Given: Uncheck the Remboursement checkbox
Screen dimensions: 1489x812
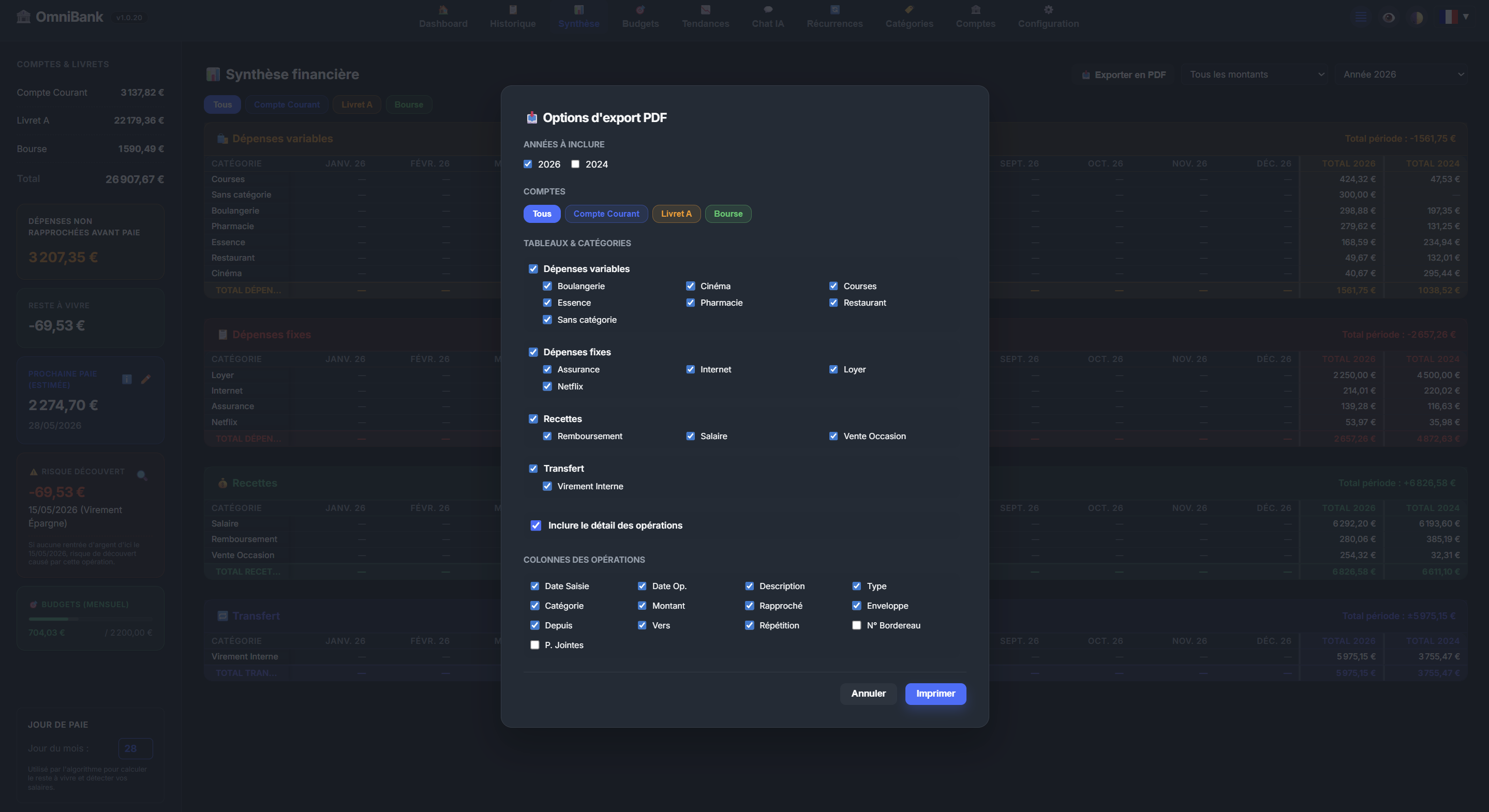Looking at the screenshot, I should (x=547, y=437).
